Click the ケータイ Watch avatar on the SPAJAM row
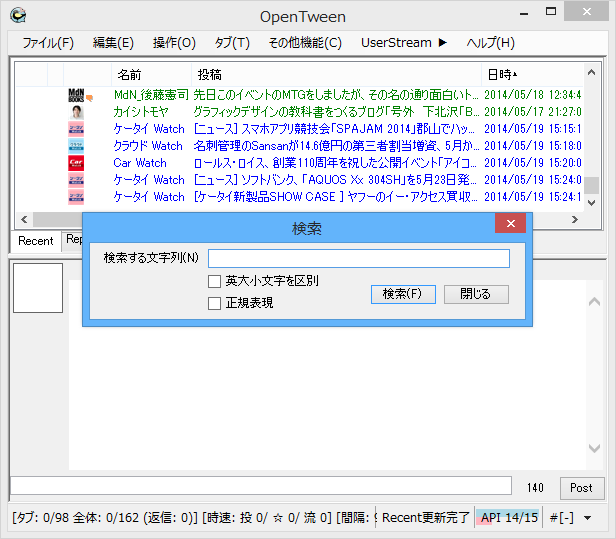 (x=76, y=129)
